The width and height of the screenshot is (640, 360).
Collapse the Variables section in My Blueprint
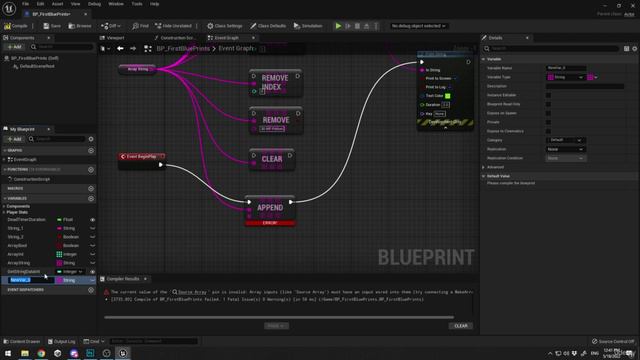point(4,198)
